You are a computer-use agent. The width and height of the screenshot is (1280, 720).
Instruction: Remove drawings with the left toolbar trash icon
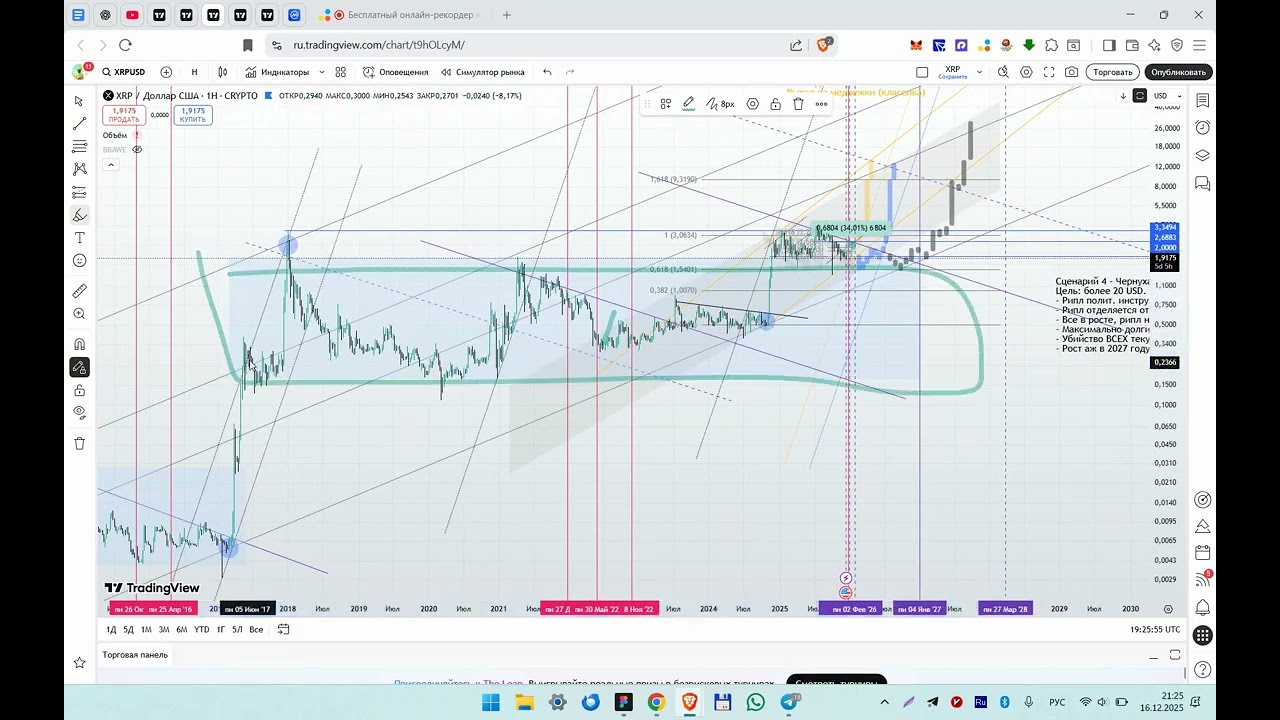pyautogui.click(x=79, y=443)
